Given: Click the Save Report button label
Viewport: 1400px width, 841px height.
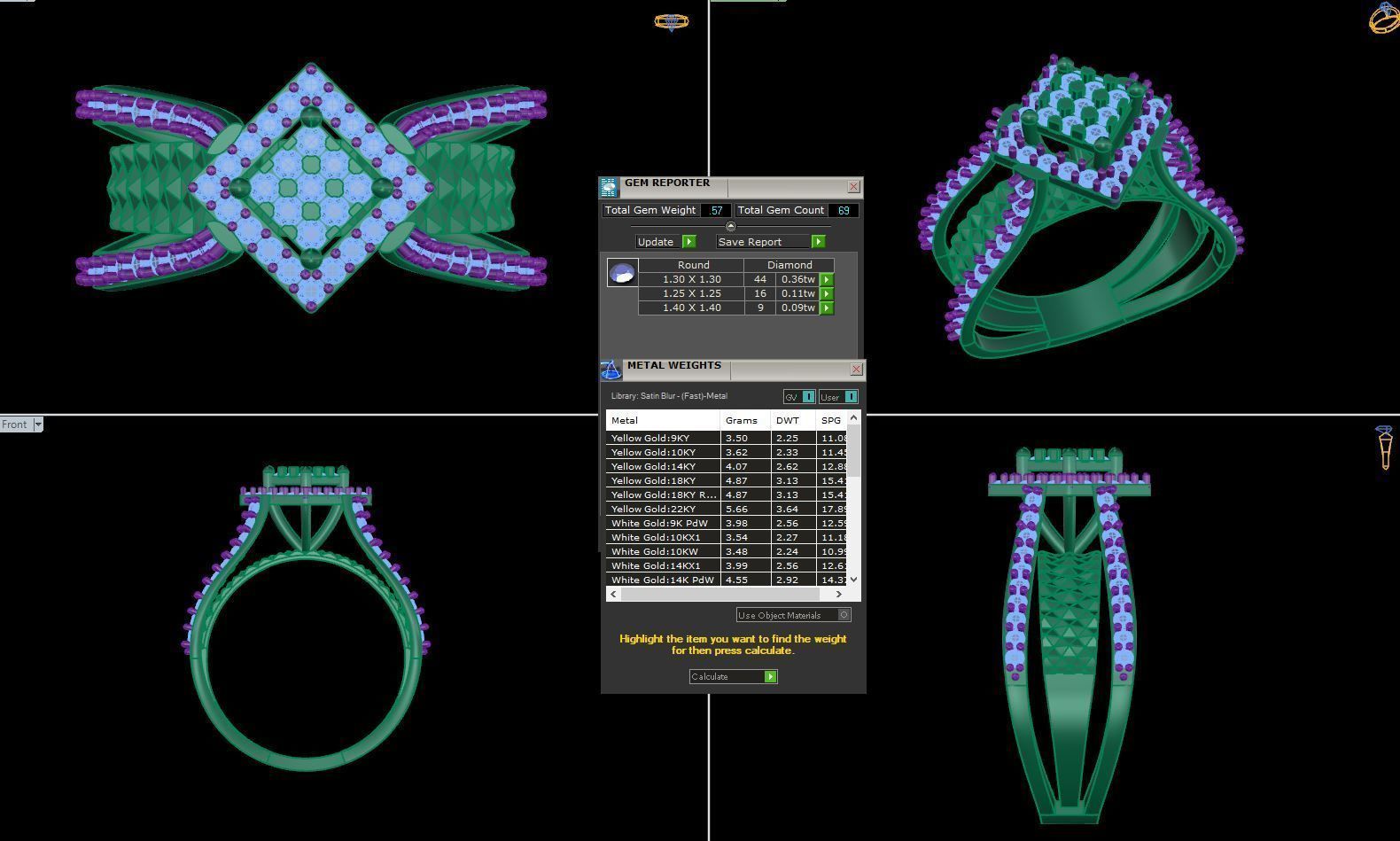Looking at the screenshot, I should pyautogui.click(x=750, y=242).
